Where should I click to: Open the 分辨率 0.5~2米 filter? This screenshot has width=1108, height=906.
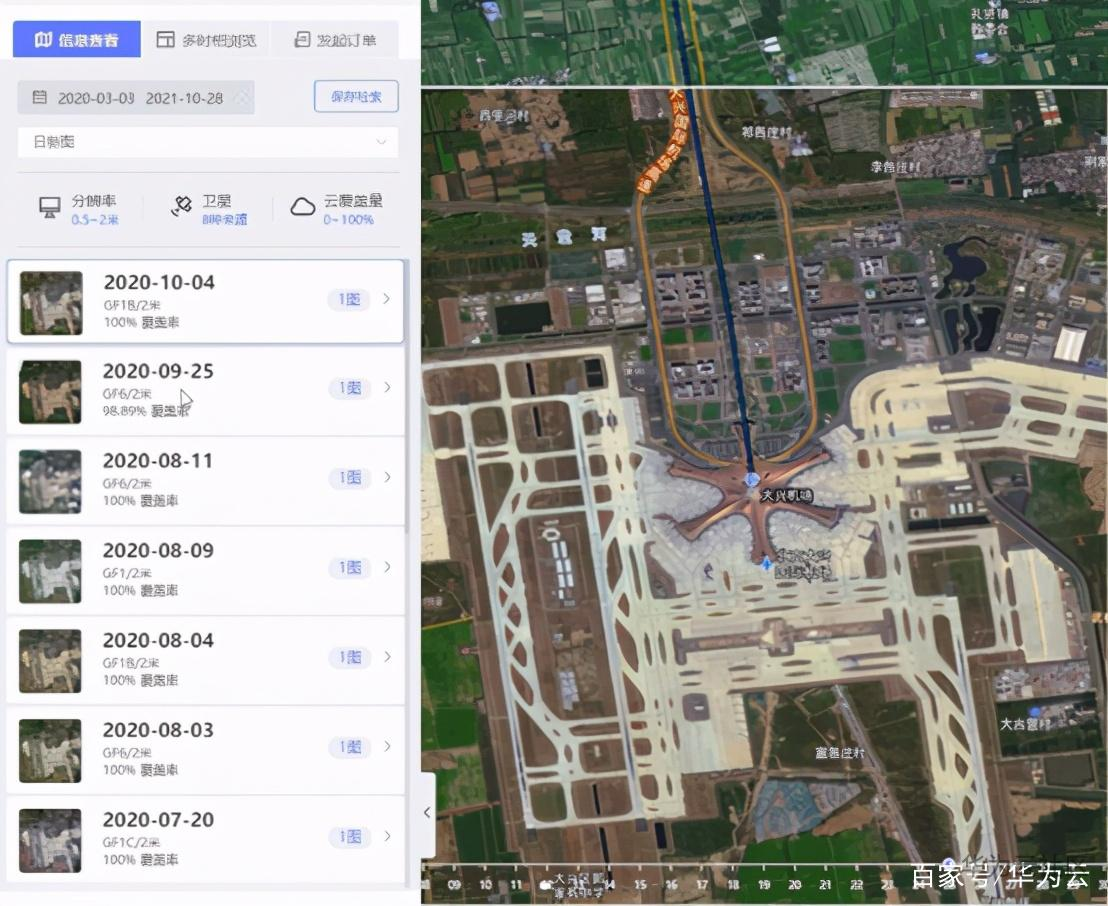[x=94, y=210]
